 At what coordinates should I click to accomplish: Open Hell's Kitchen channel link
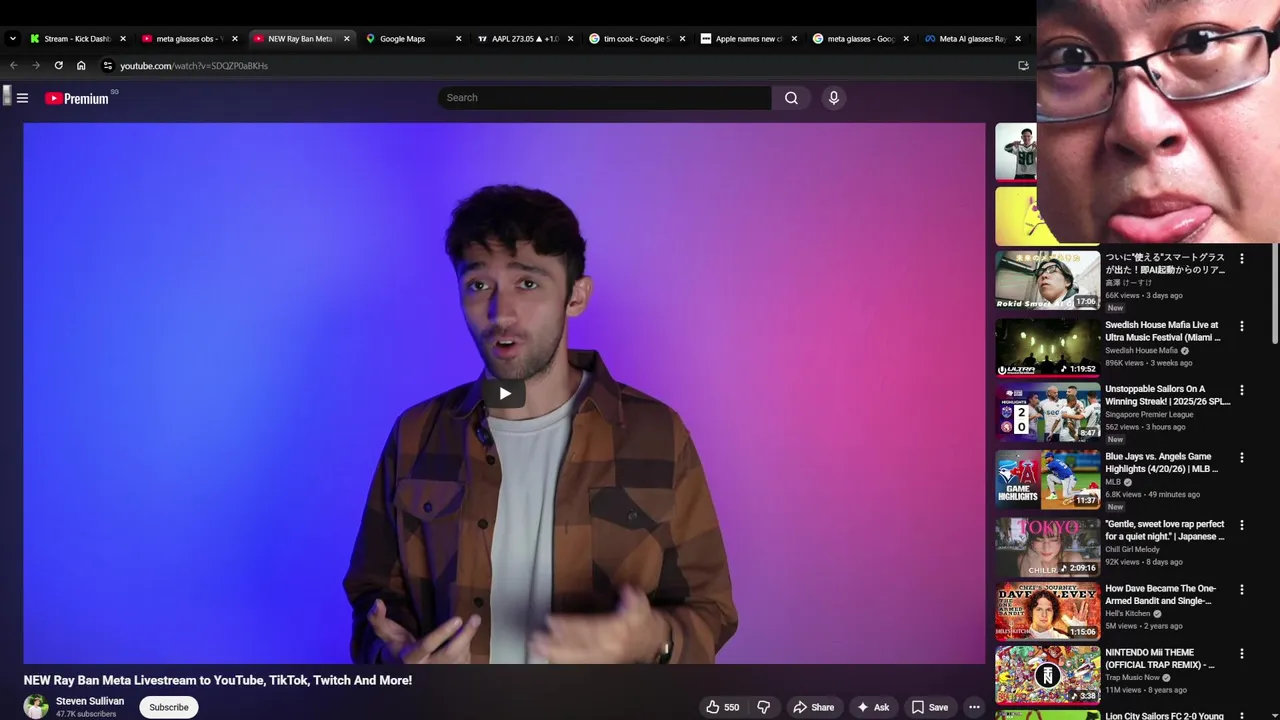point(1128,614)
